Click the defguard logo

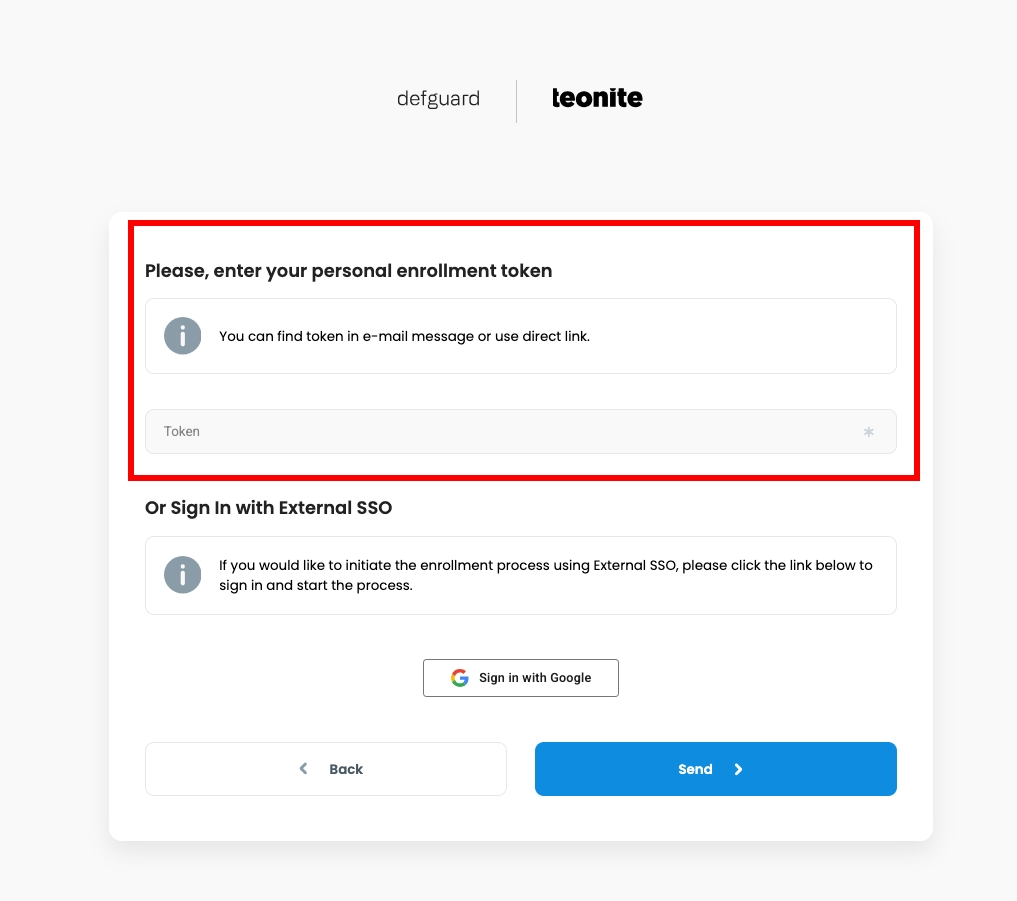coord(438,99)
